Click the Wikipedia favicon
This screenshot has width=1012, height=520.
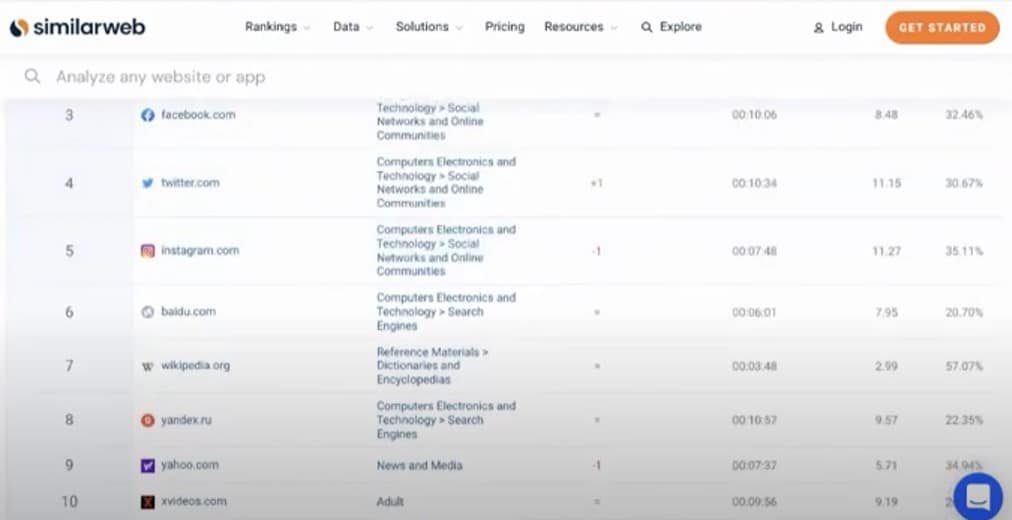click(148, 366)
